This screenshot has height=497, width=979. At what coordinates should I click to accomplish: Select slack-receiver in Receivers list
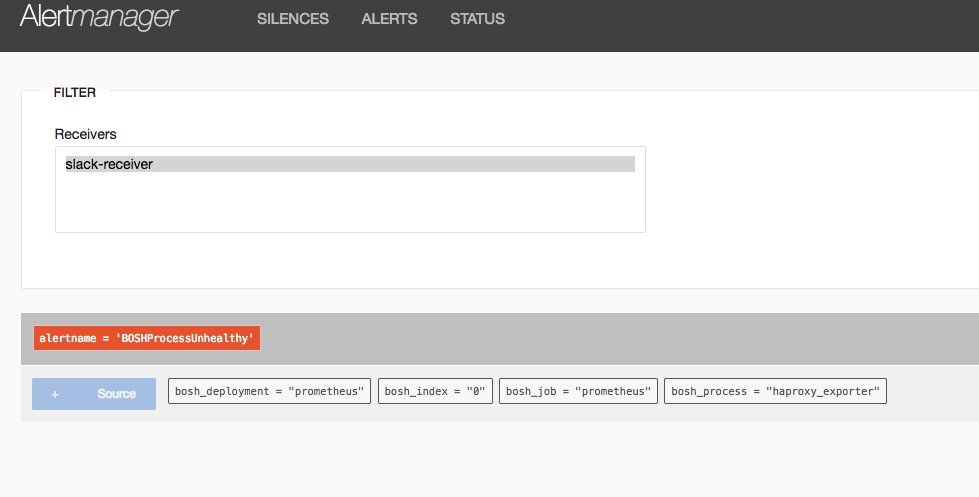(x=350, y=164)
